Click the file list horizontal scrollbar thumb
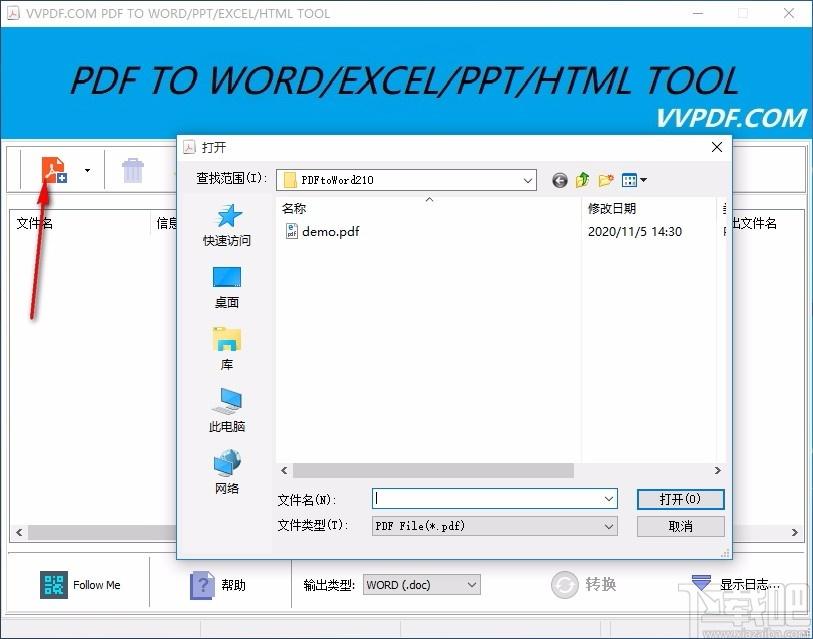813x639 pixels. tap(433, 470)
